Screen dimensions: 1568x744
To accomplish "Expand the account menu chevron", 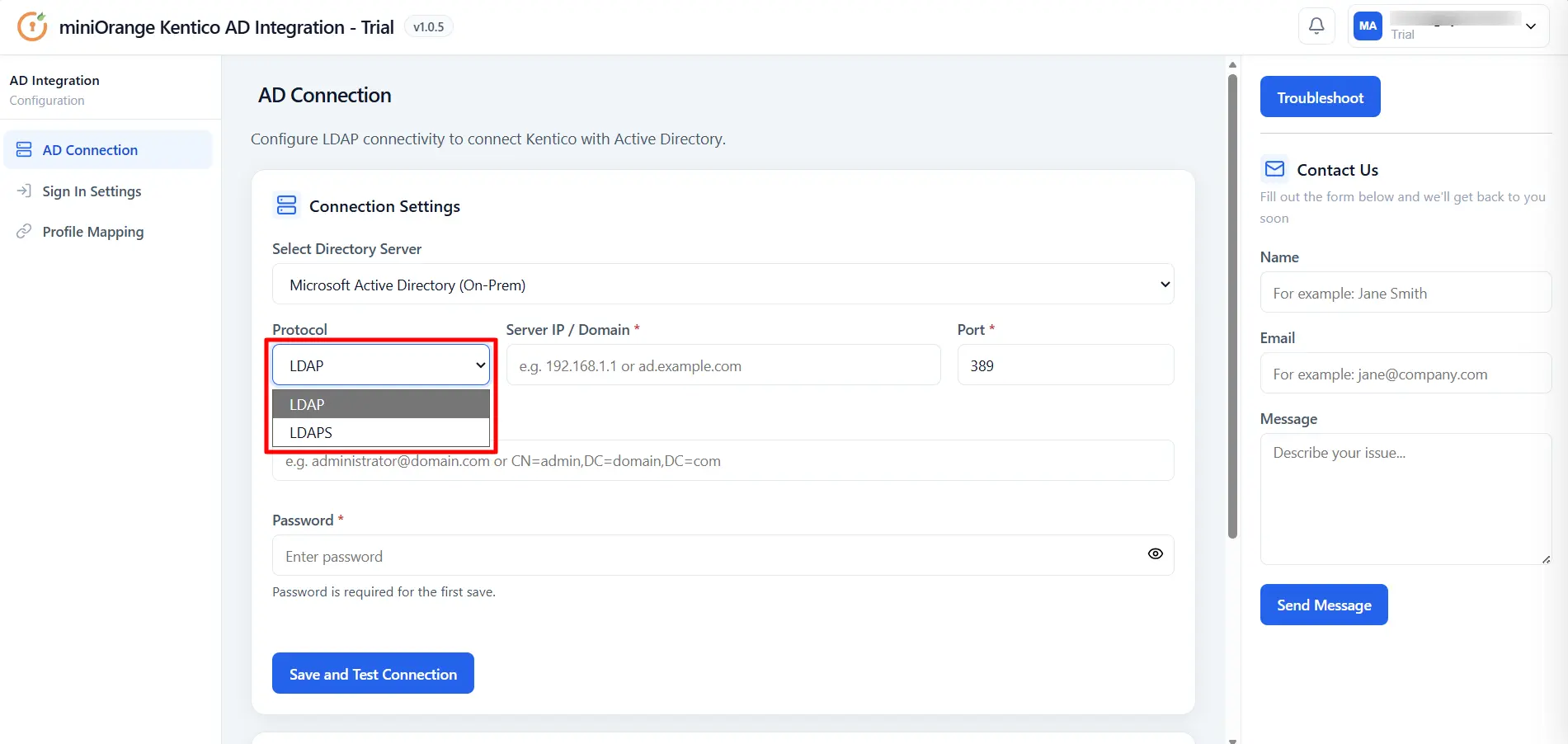I will [x=1531, y=26].
